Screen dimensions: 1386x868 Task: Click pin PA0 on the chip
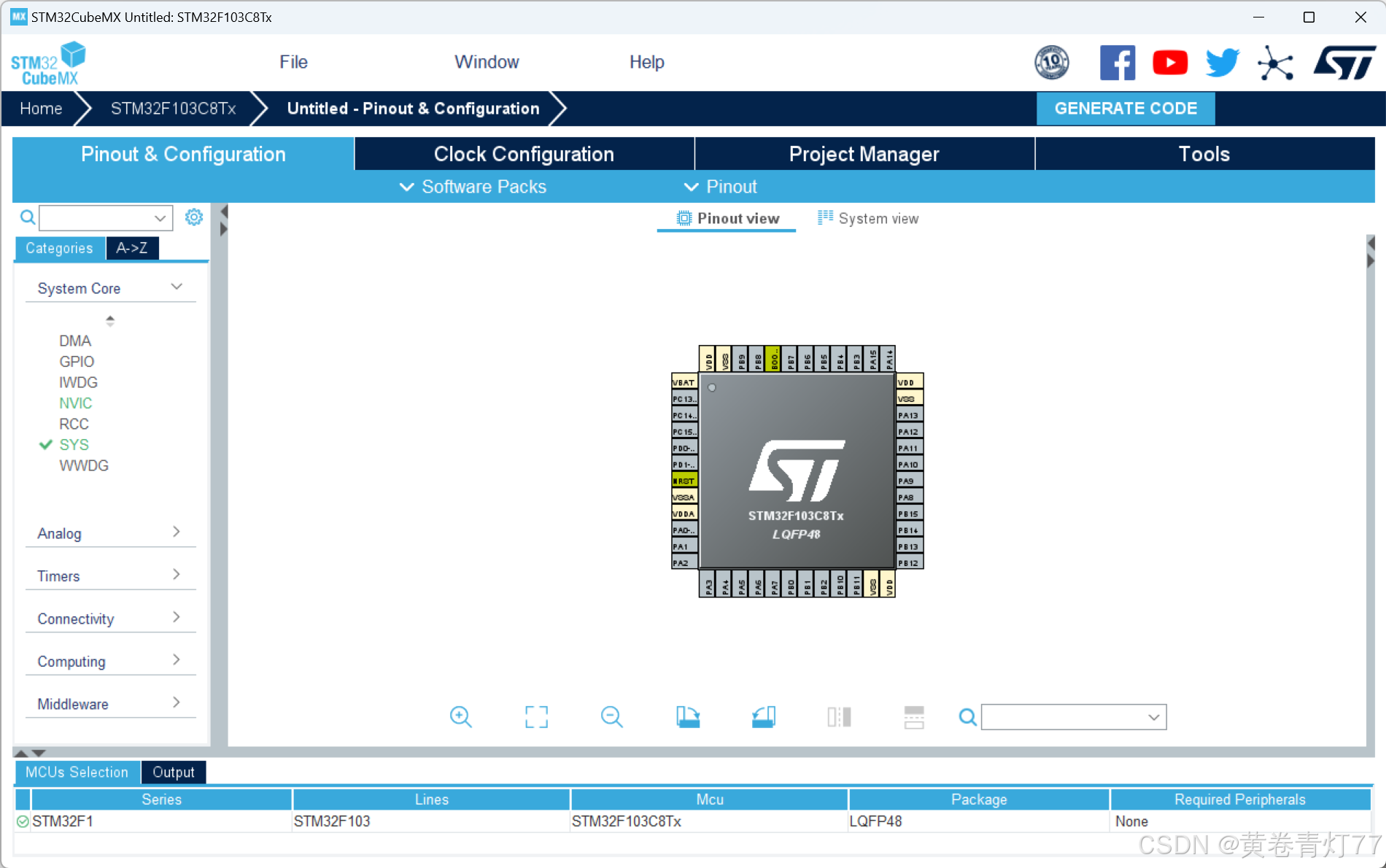tap(684, 530)
